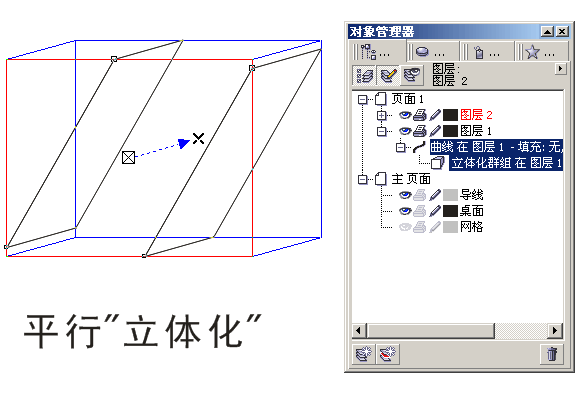The width and height of the screenshot is (578, 407).
Task: Click the black color swatch of 图层 1
Action: tap(450, 131)
